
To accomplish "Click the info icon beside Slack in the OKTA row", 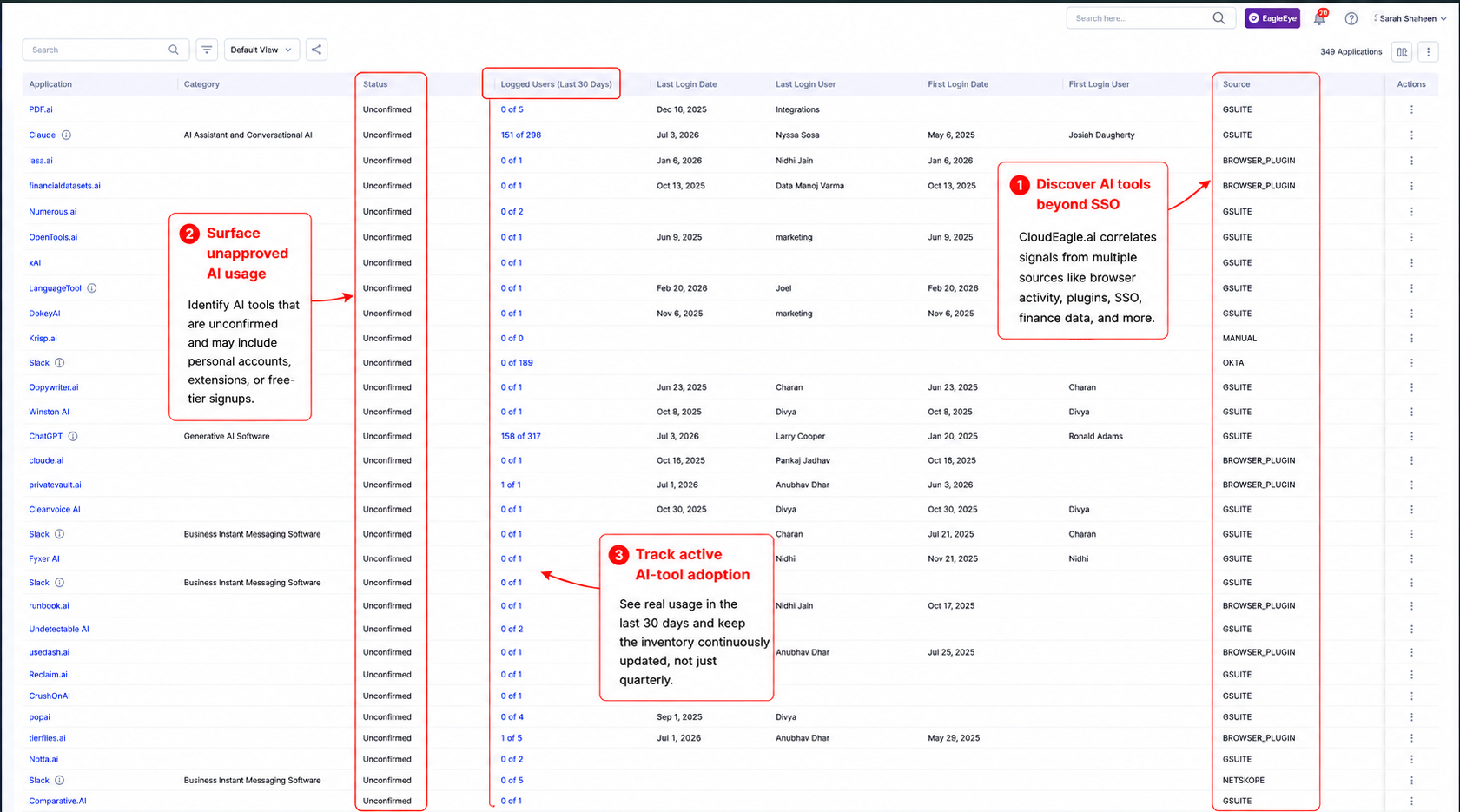I will pyautogui.click(x=59, y=363).
